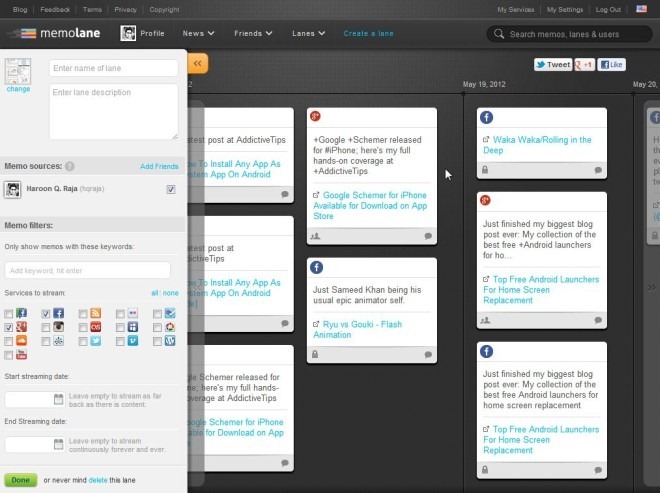
Task: Open search magnifier icon in search bar
Action: coord(499,34)
